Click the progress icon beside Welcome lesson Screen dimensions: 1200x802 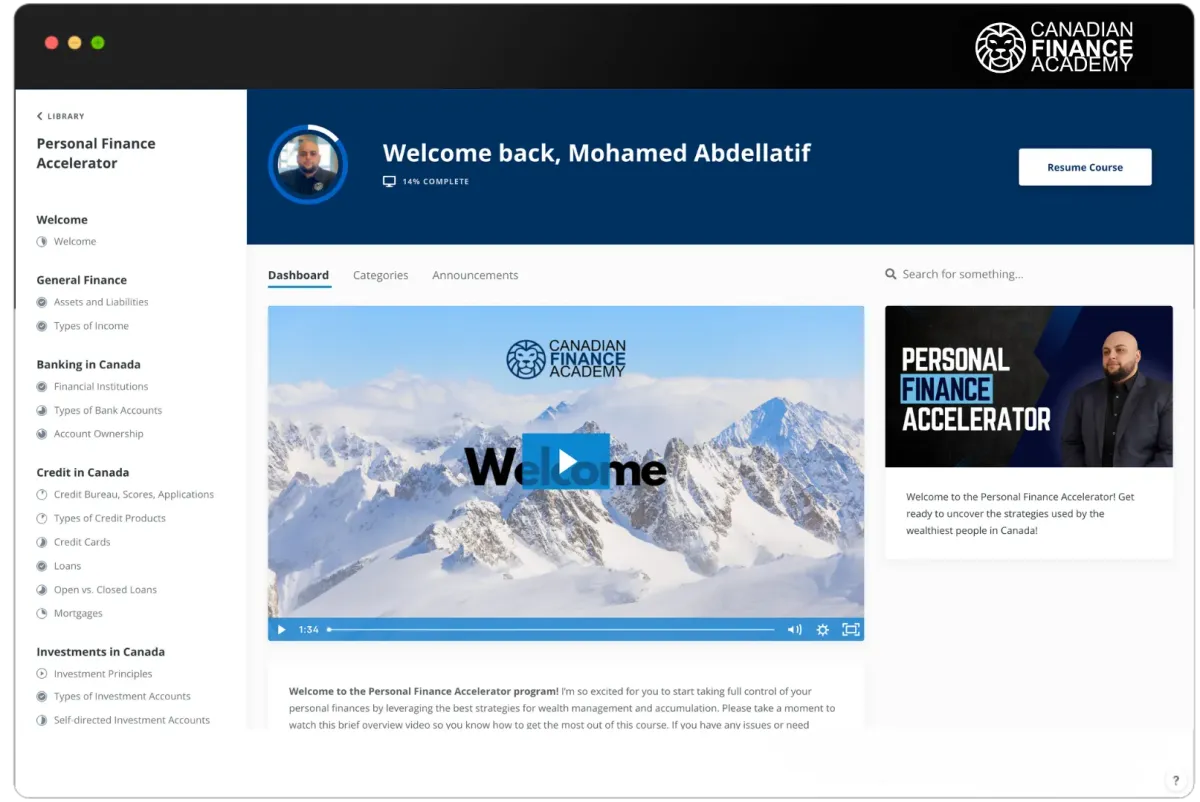tap(42, 242)
